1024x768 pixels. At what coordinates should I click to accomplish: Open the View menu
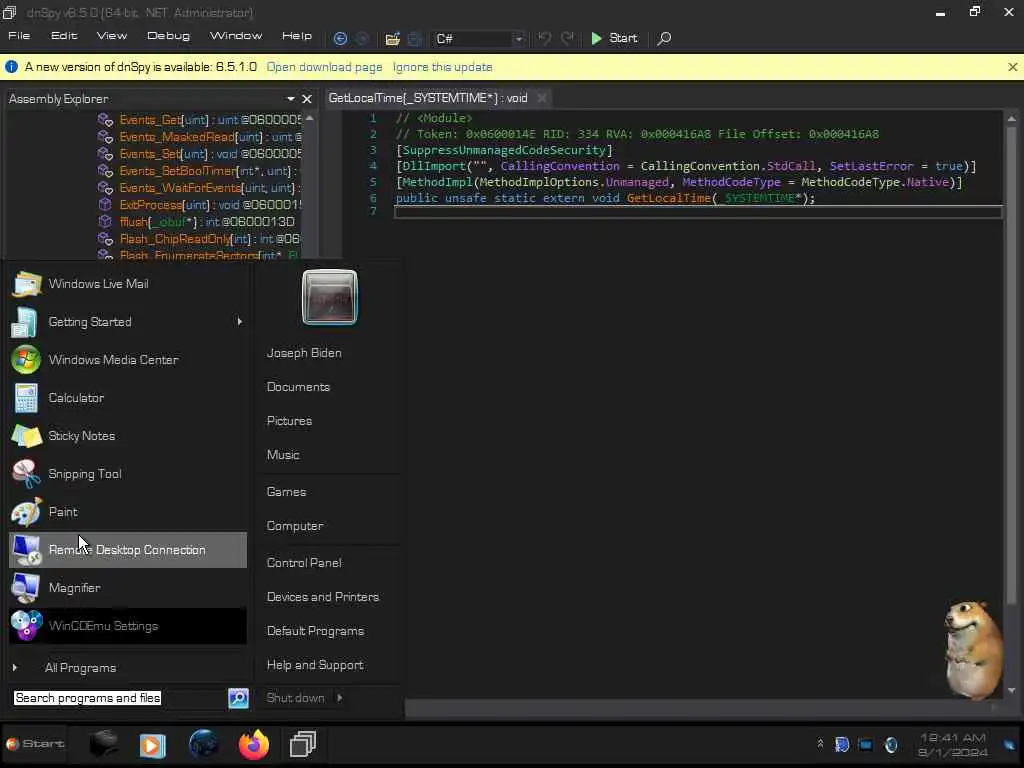112,36
